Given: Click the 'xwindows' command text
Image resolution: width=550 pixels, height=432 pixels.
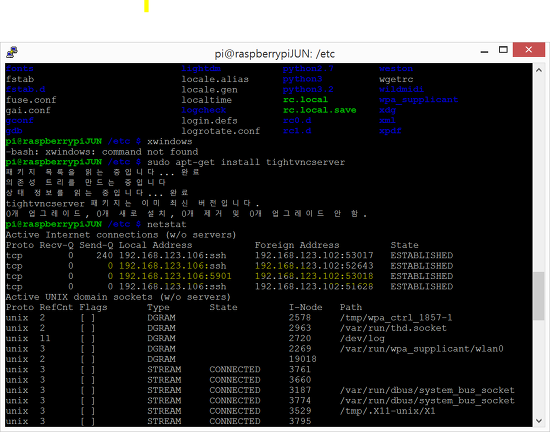Looking at the screenshot, I should (x=170, y=141).
